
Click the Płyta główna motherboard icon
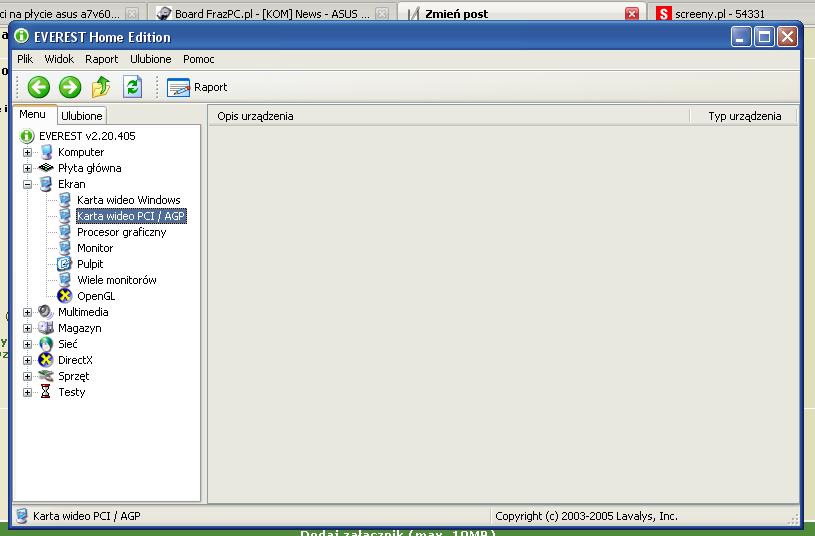(x=46, y=168)
